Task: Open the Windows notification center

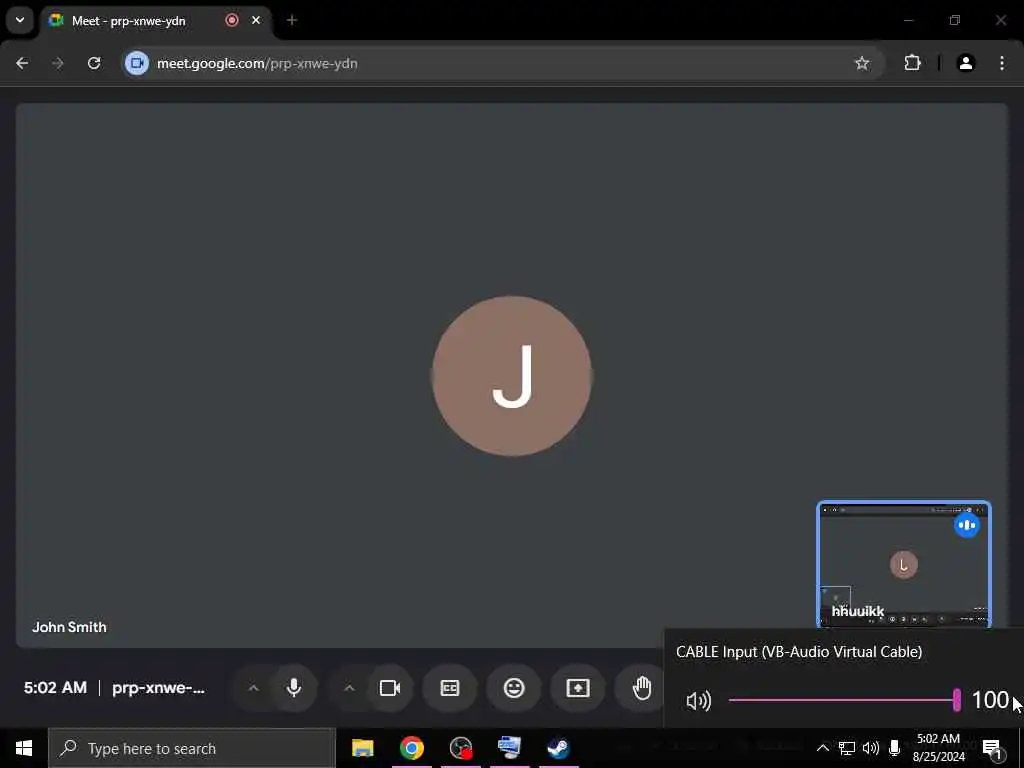Action: 991,749
